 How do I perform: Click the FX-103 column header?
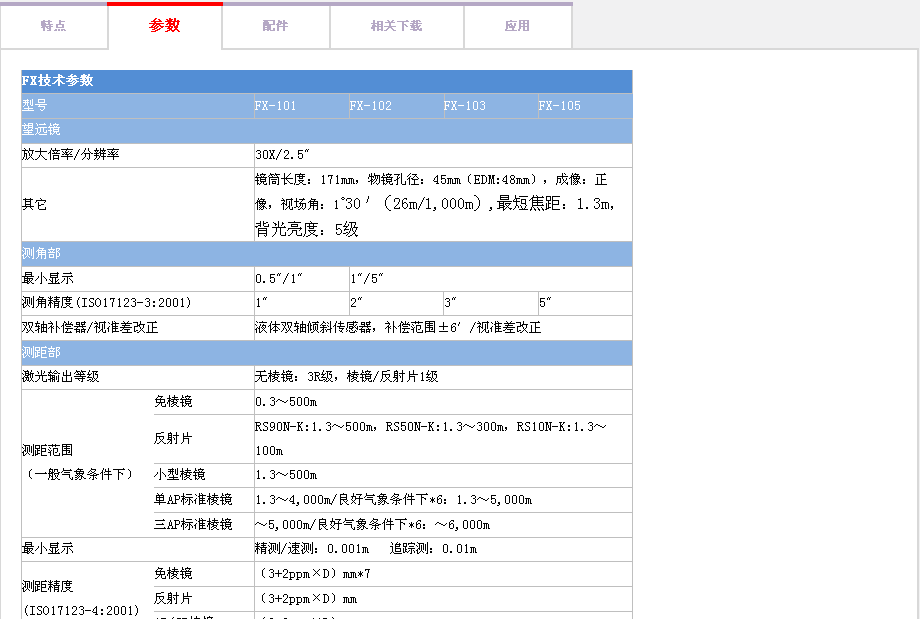[x=465, y=106]
